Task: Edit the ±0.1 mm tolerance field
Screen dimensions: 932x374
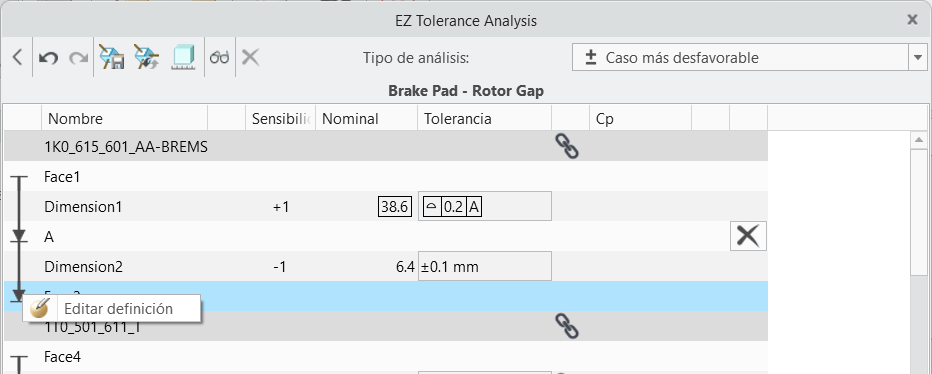Action: coord(484,266)
